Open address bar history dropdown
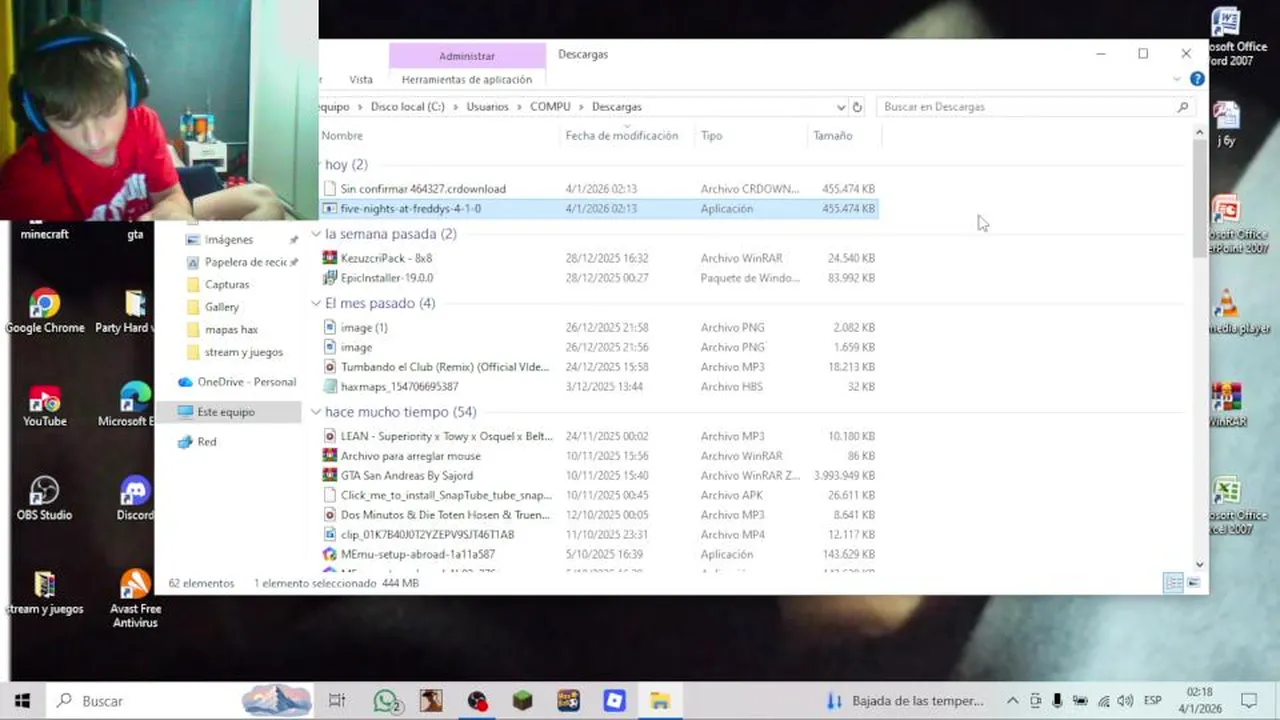This screenshot has height=720, width=1280. (840, 107)
